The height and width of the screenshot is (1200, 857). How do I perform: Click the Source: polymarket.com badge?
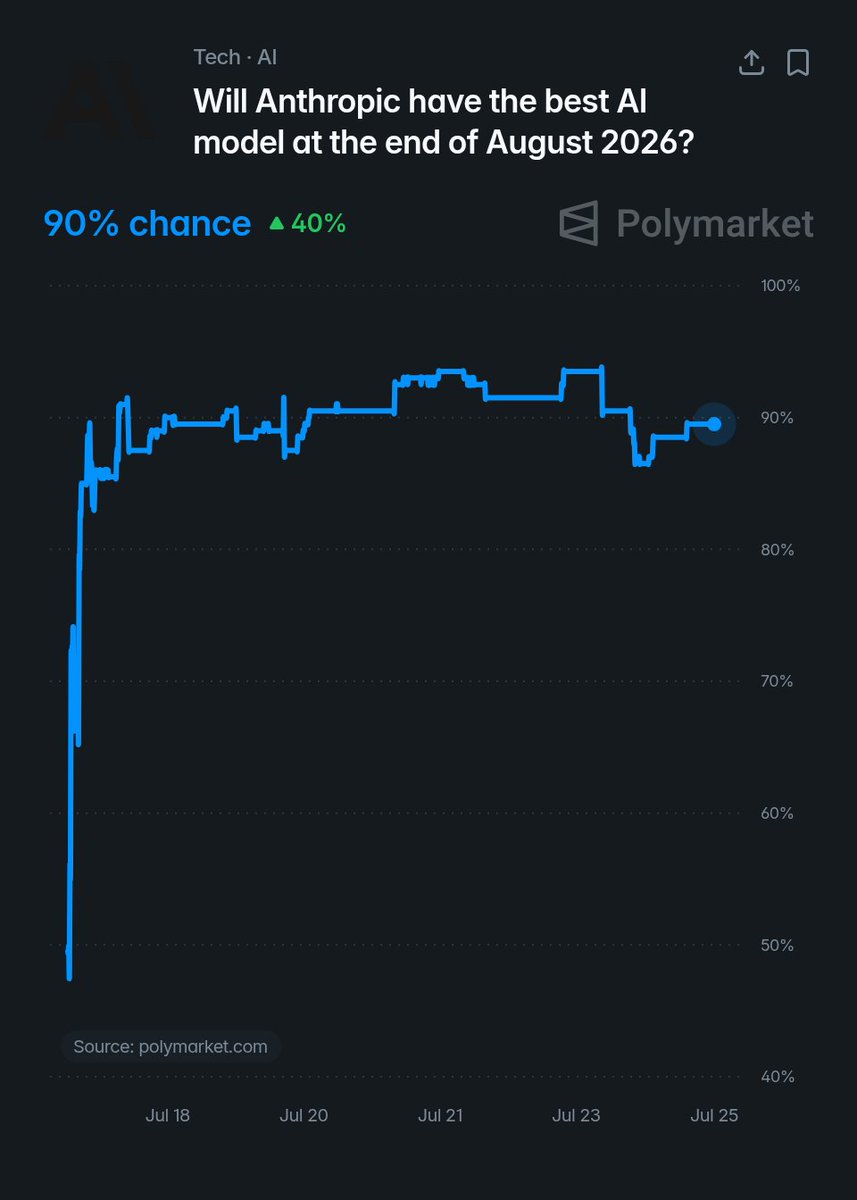pos(170,1047)
